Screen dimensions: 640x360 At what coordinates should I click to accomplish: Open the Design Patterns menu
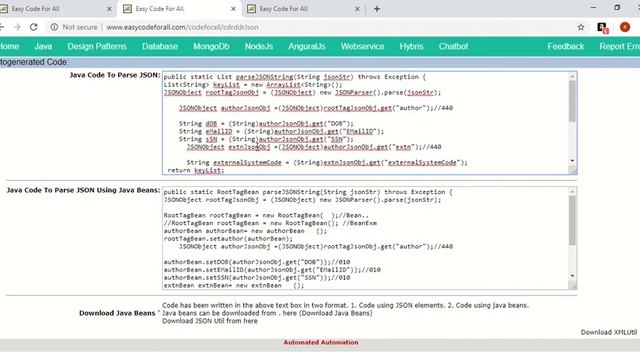pos(97,47)
